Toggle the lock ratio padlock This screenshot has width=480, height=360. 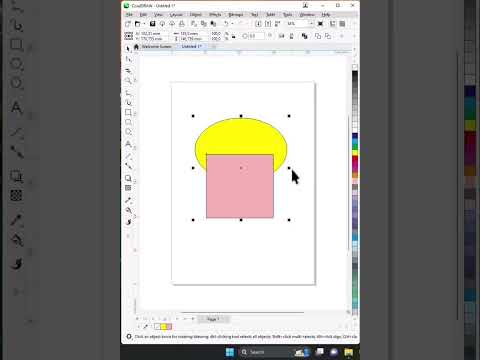pyautogui.click(x=234, y=36)
